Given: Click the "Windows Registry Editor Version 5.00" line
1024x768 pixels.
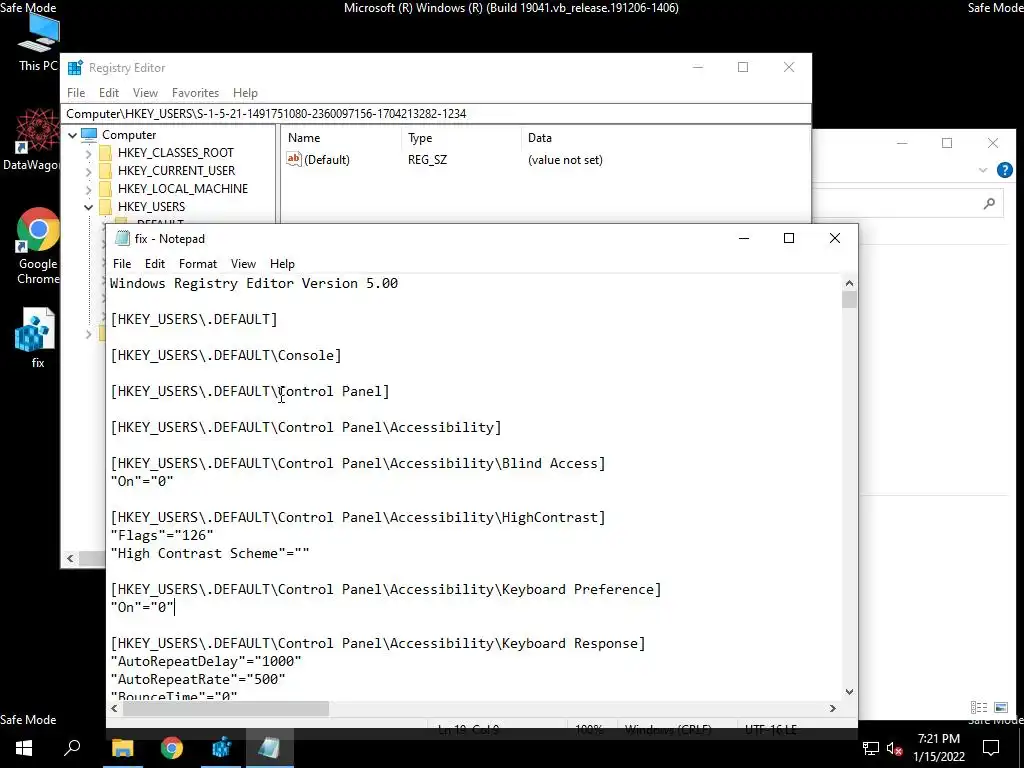Looking at the screenshot, I should 254,283.
